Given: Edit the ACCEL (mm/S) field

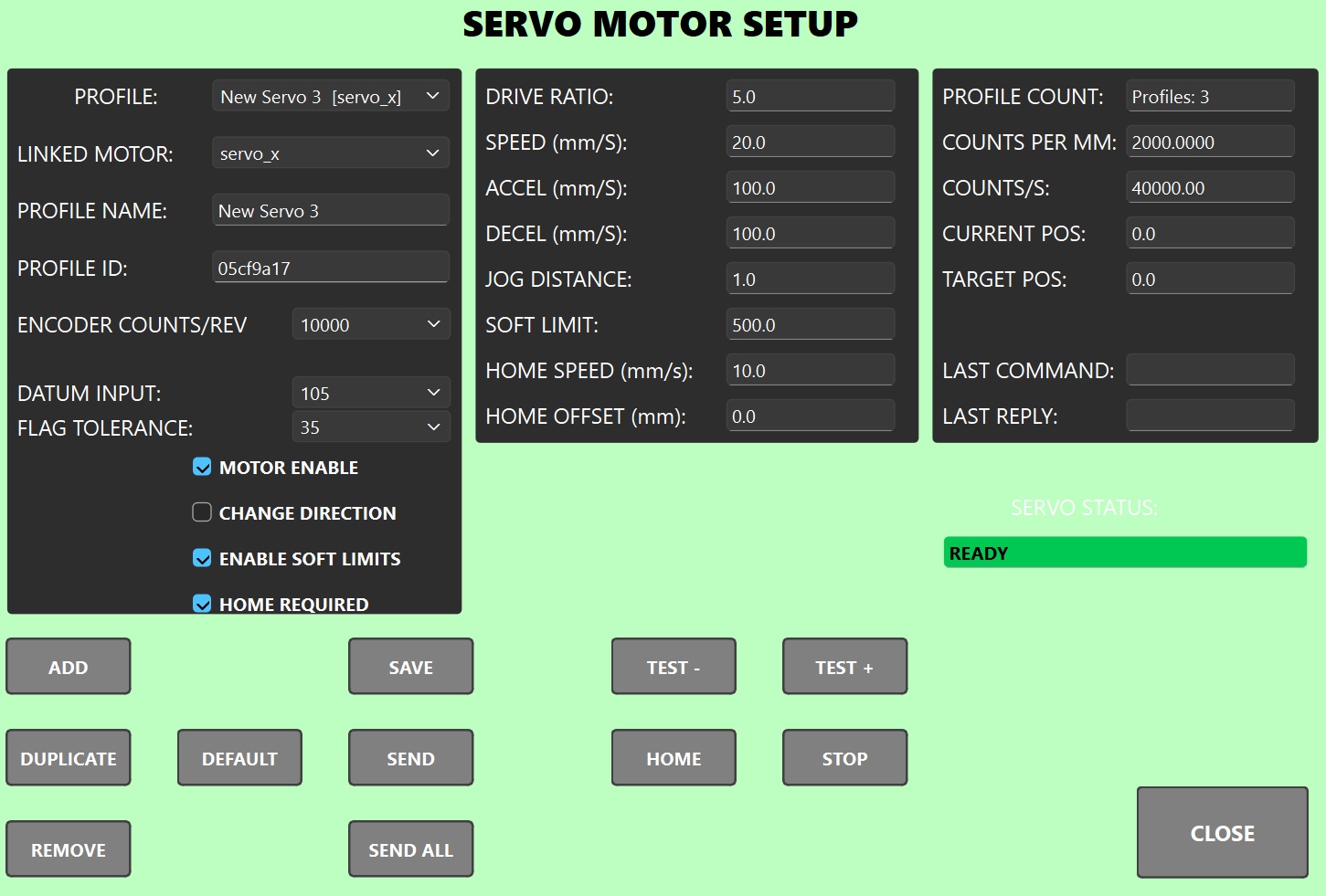Looking at the screenshot, I should (x=811, y=187).
